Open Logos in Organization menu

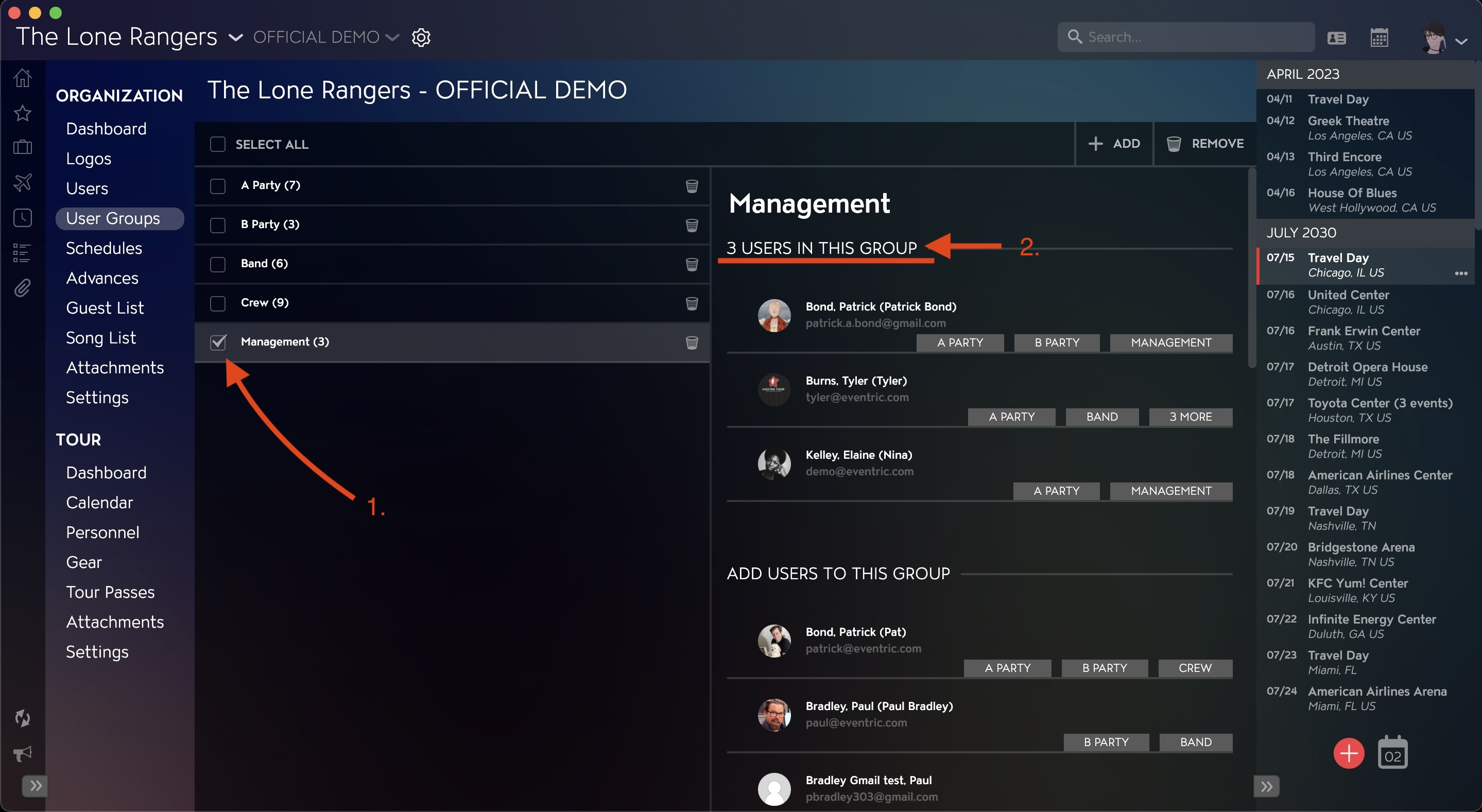coord(89,158)
